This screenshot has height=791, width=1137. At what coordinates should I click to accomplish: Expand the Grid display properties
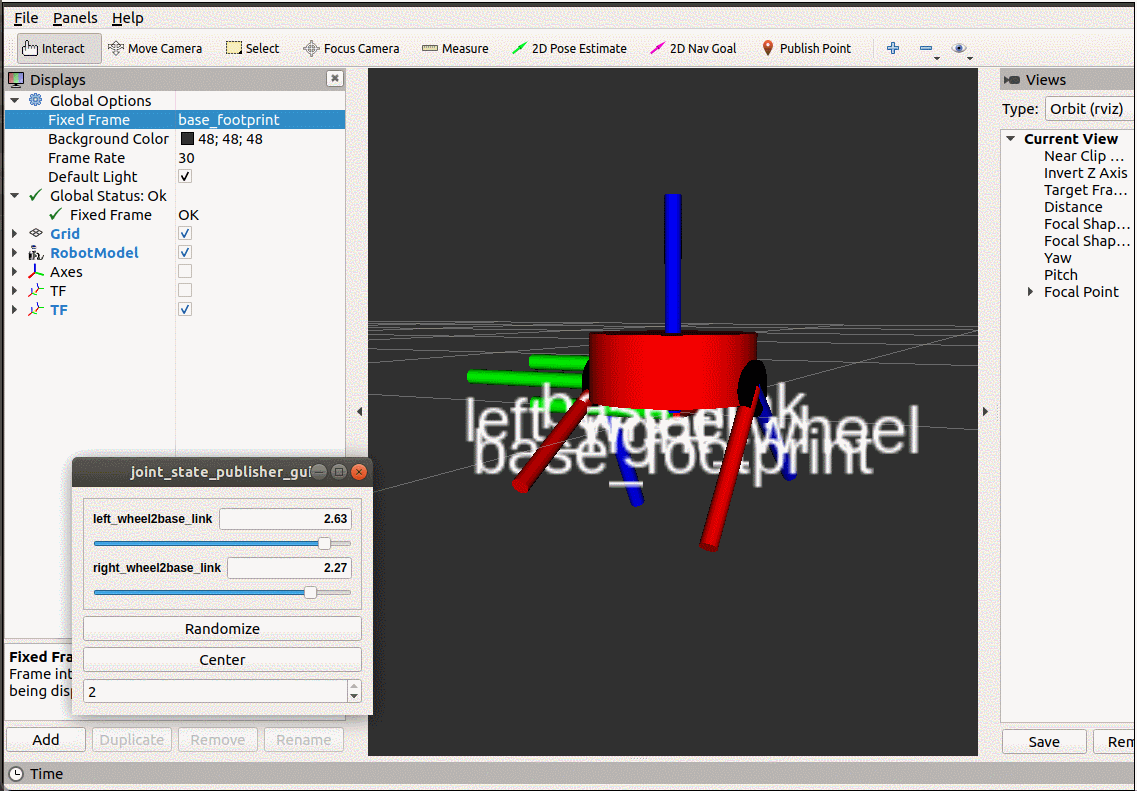coord(15,233)
